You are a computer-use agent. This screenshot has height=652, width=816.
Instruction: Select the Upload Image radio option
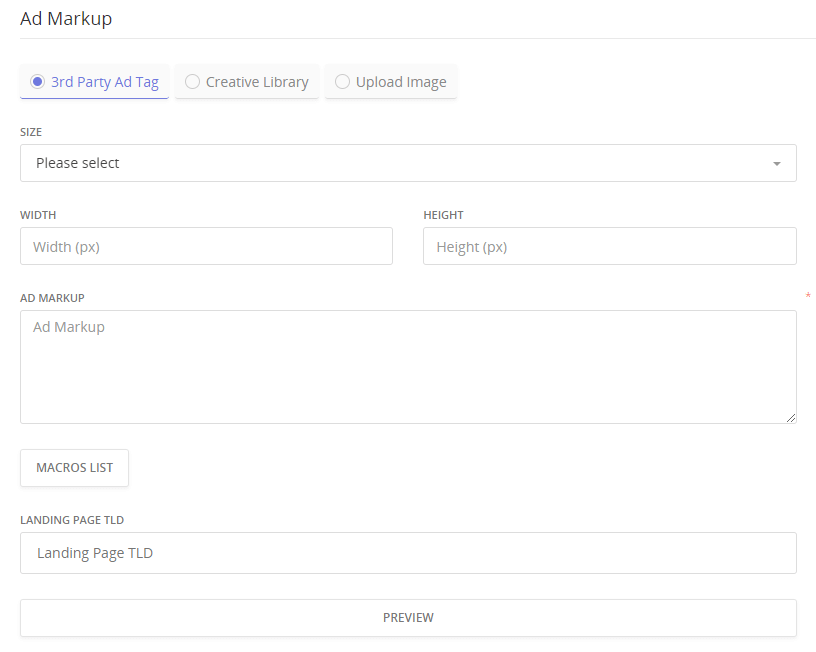tap(343, 82)
